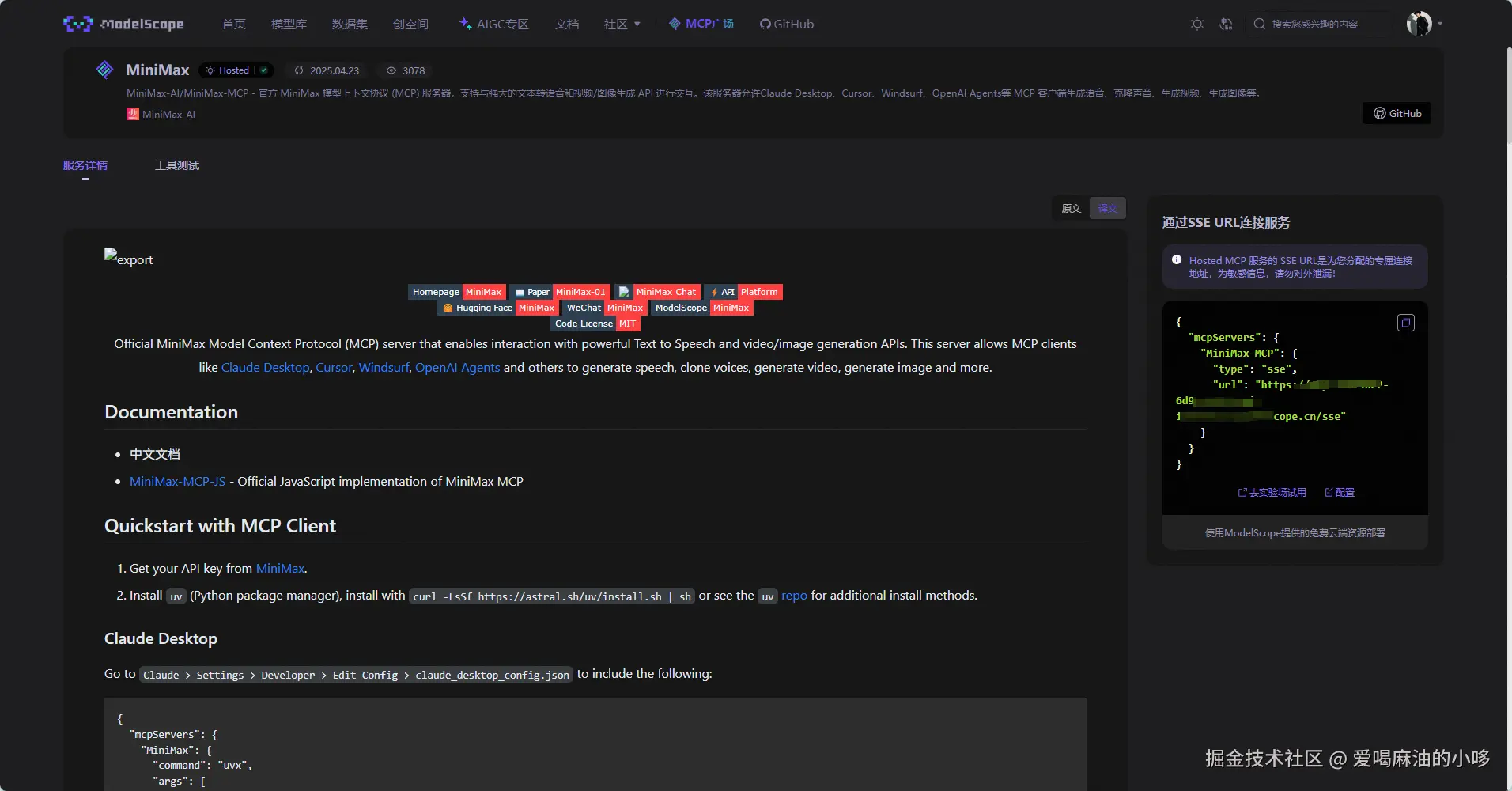Click the ModelScope MiniMax badge
Viewport: 1512px width, 791px height.
pyautogui.click(x=701, y=308)
